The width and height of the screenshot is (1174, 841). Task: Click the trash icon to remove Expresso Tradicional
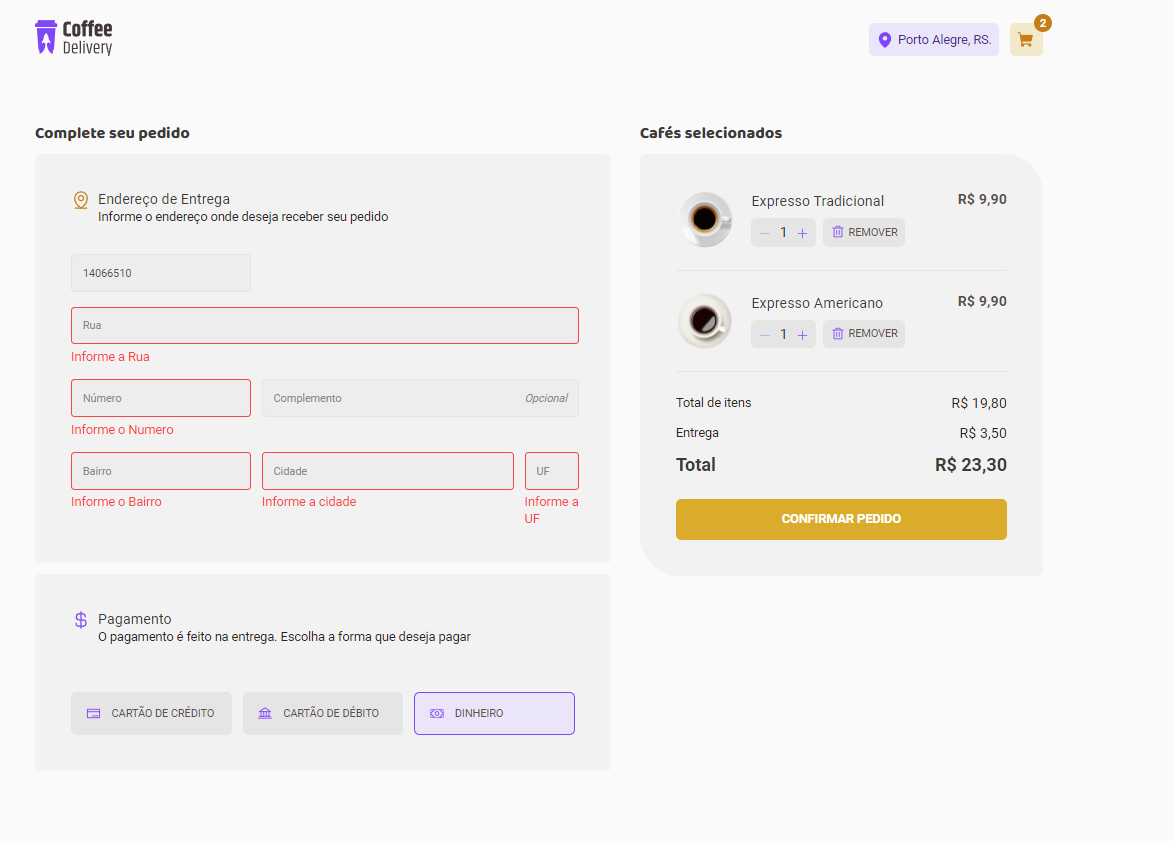point(839,232)
